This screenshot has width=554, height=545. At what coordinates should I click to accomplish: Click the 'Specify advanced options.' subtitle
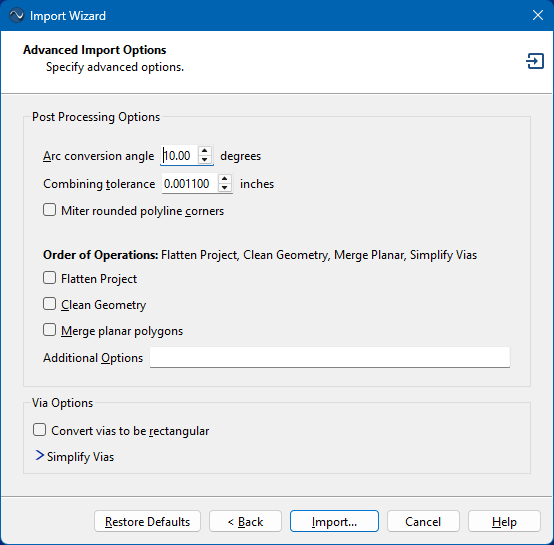115,67
